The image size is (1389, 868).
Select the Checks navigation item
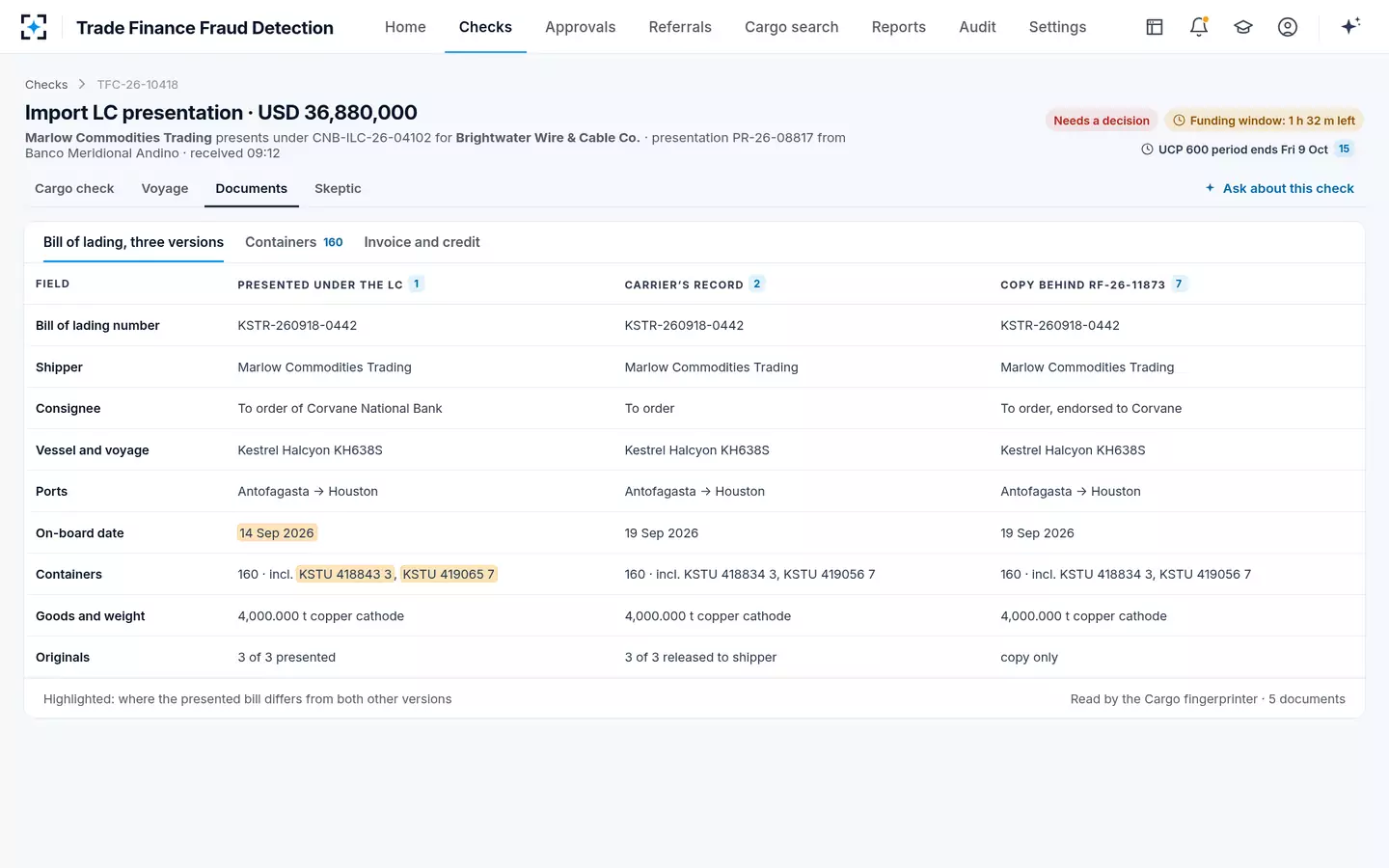click(485, 27)
